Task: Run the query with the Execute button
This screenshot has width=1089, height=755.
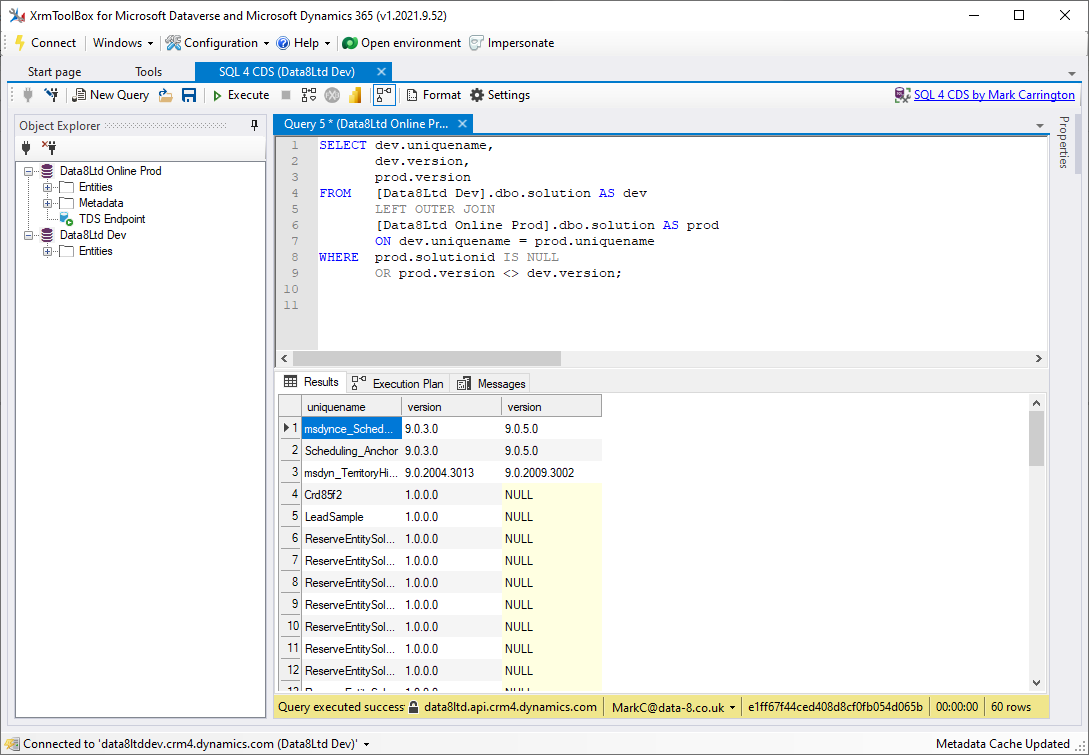Action: (240, 95)
